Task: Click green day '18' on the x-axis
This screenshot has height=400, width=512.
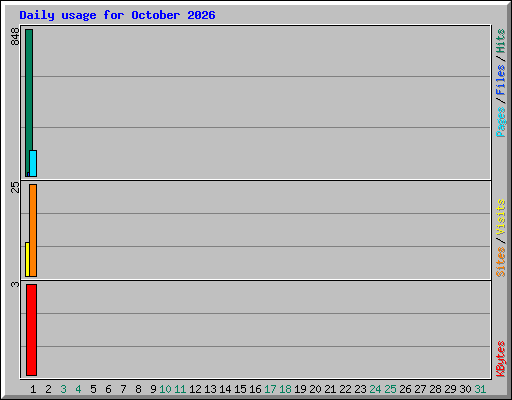Action: coord(285,389)
